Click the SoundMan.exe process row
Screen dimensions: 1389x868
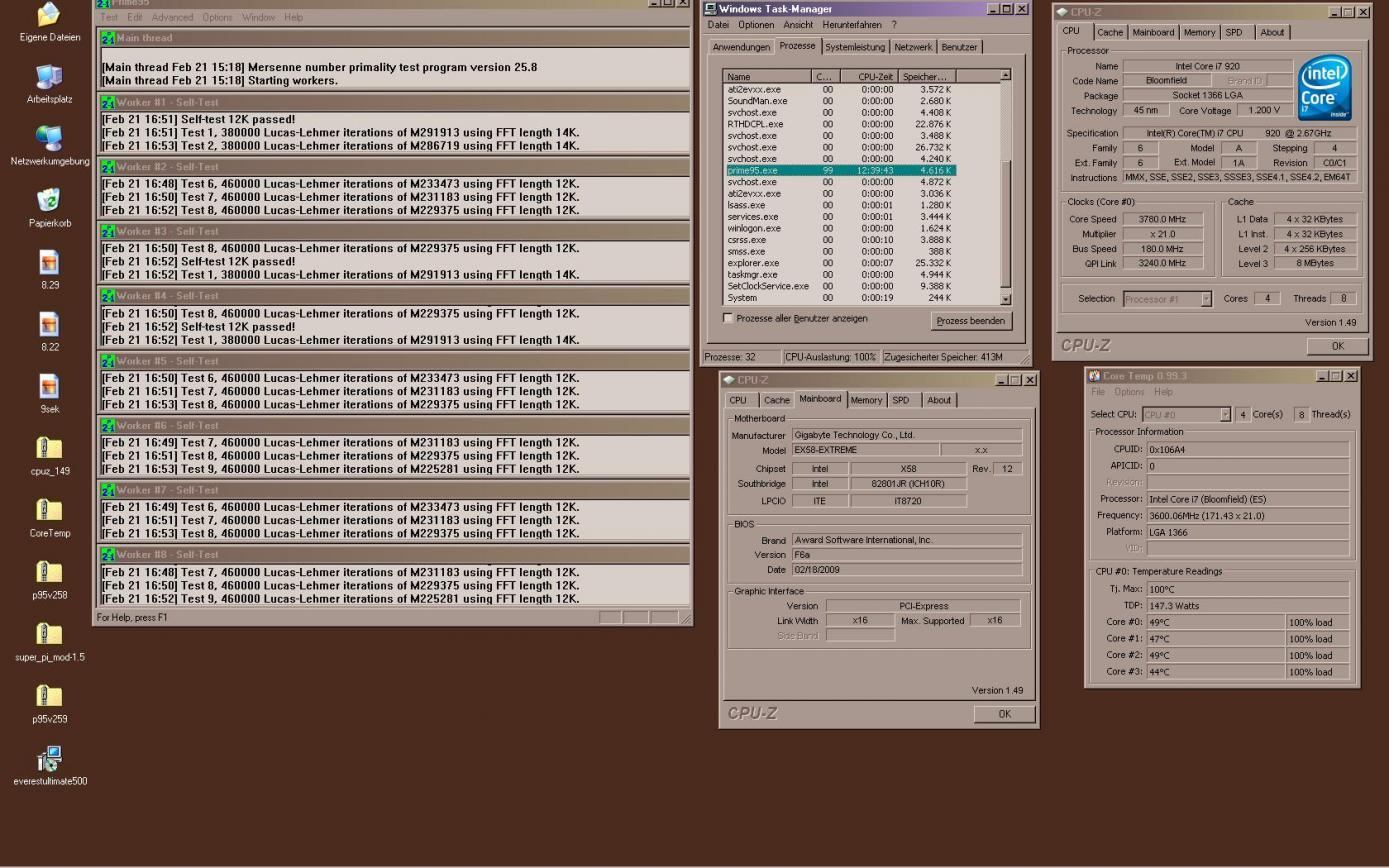coord(840,101)
